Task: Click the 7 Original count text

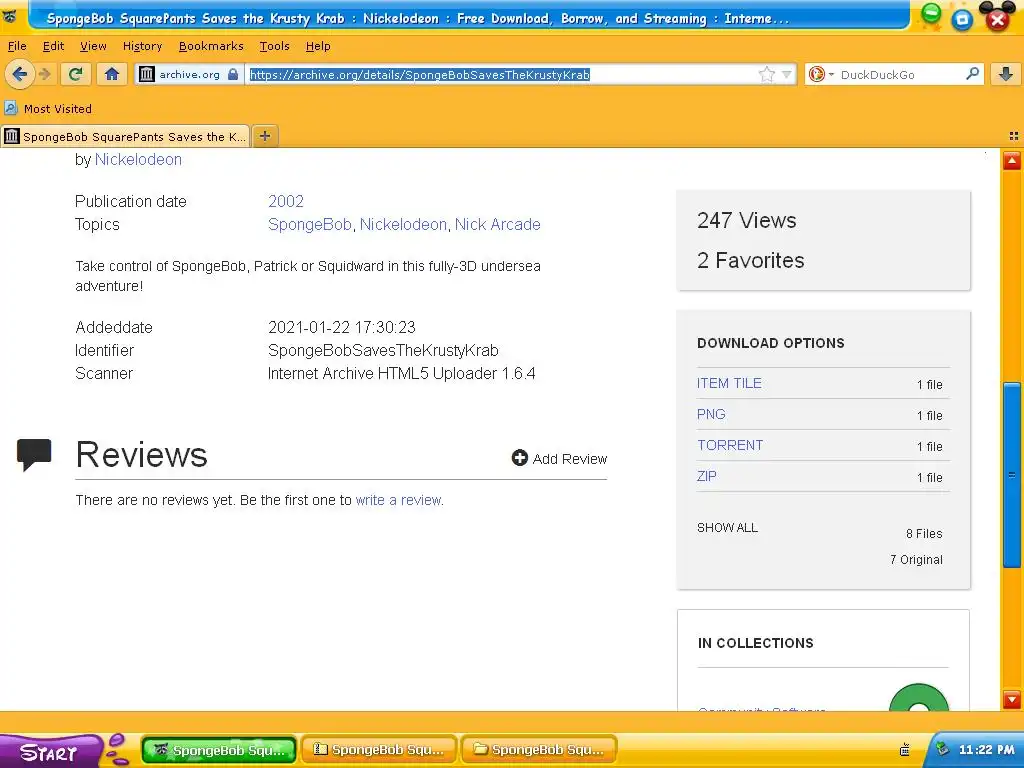Action: coord(916,560)
